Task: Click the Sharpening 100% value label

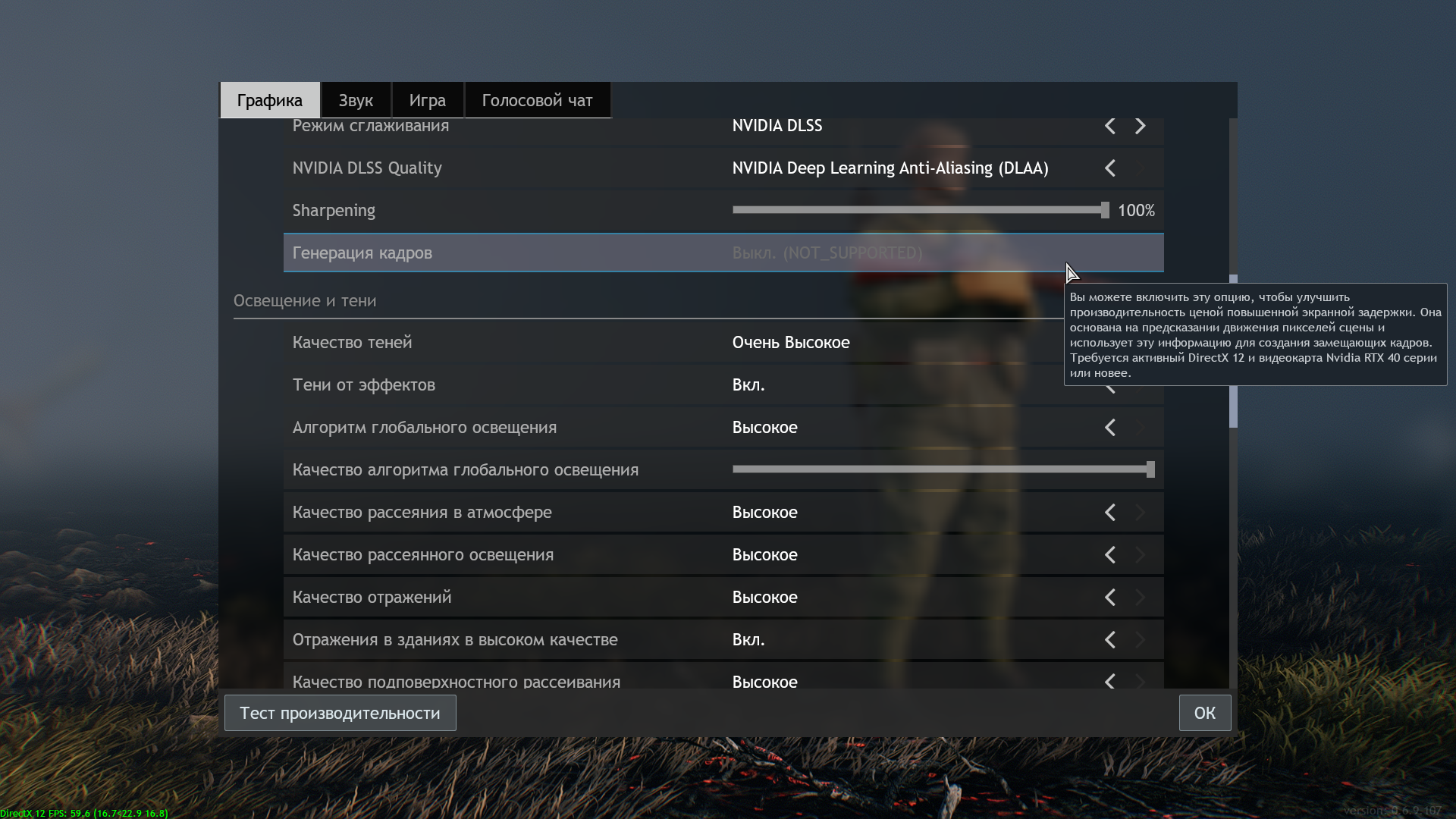Action: (1136, 211)
